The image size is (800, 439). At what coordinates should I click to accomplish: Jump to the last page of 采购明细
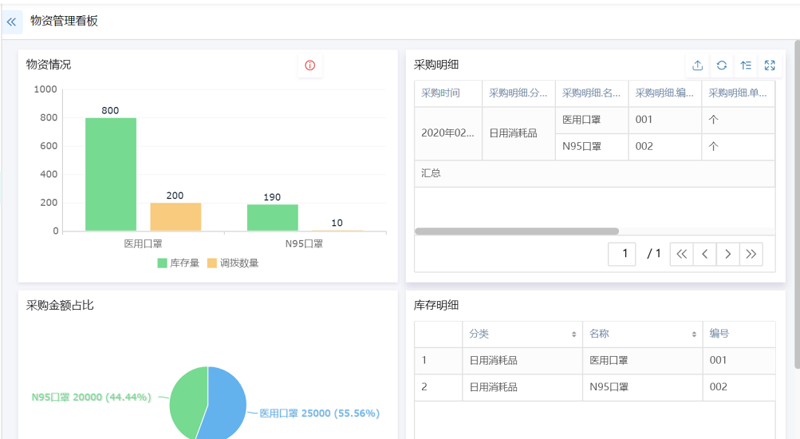(x=751, y=254)
